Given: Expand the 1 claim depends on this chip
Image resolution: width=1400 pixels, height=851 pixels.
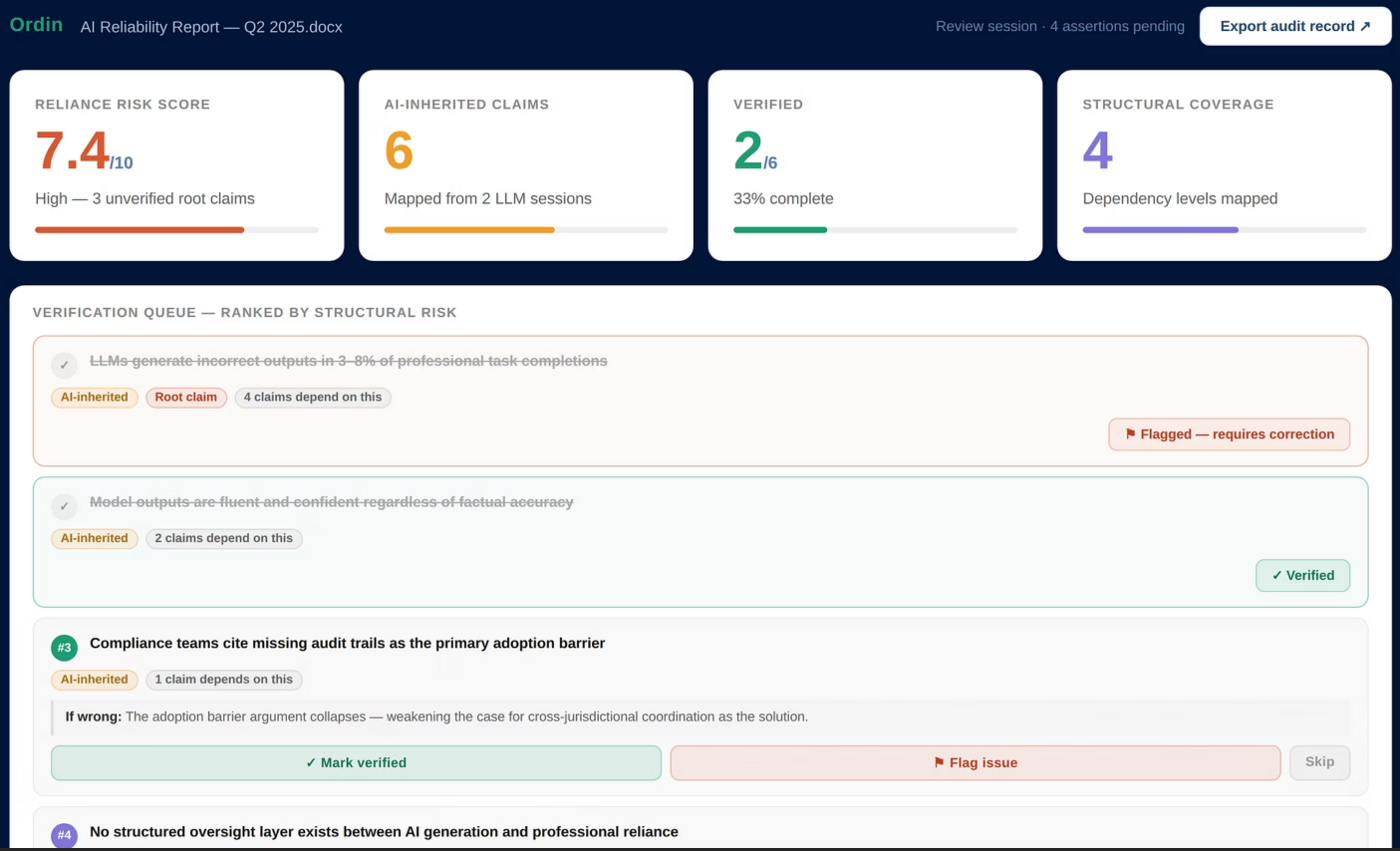Looking at the screenshot, I should pos(223,680).
